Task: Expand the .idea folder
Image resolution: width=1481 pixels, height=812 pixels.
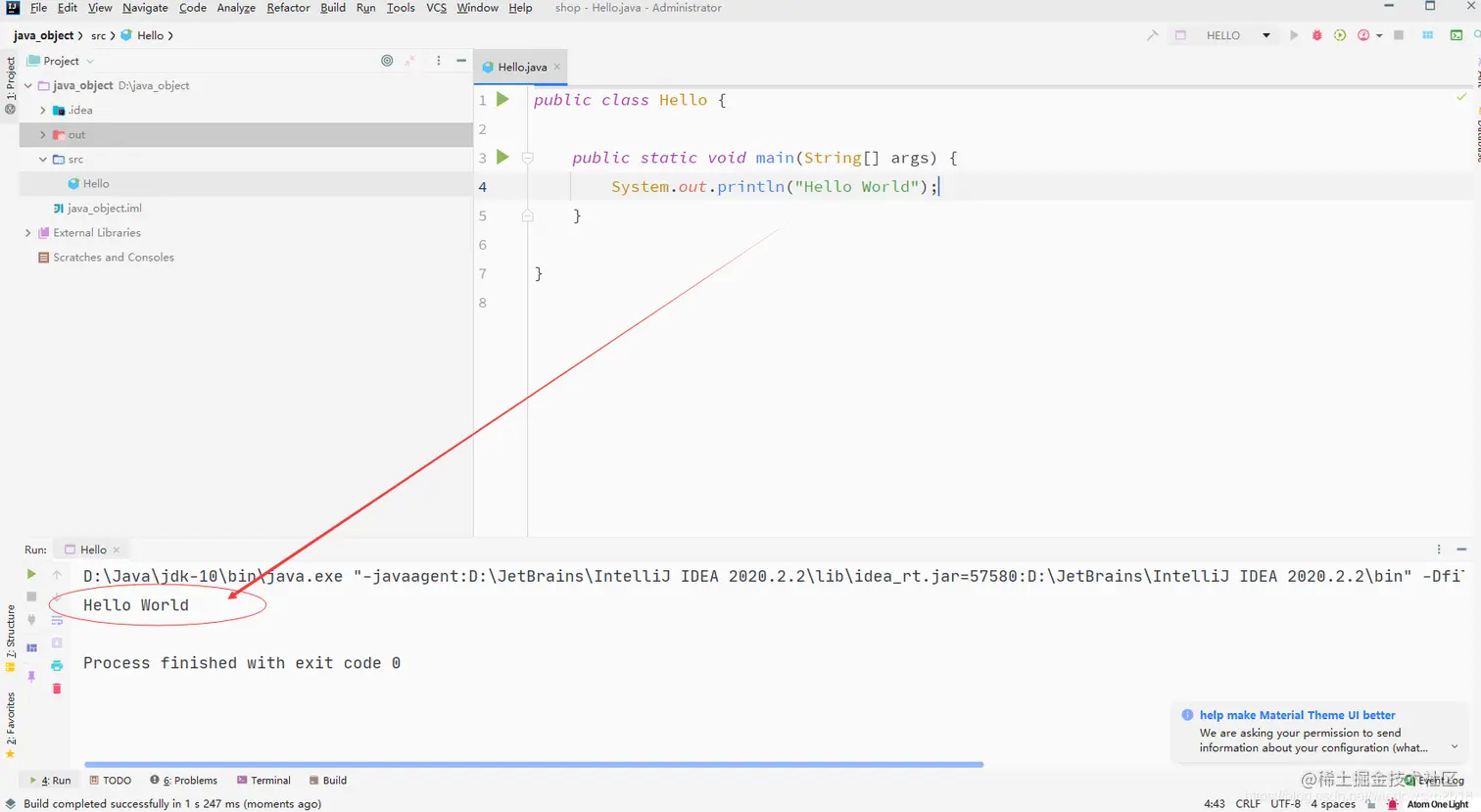Action: pos(42,110)
